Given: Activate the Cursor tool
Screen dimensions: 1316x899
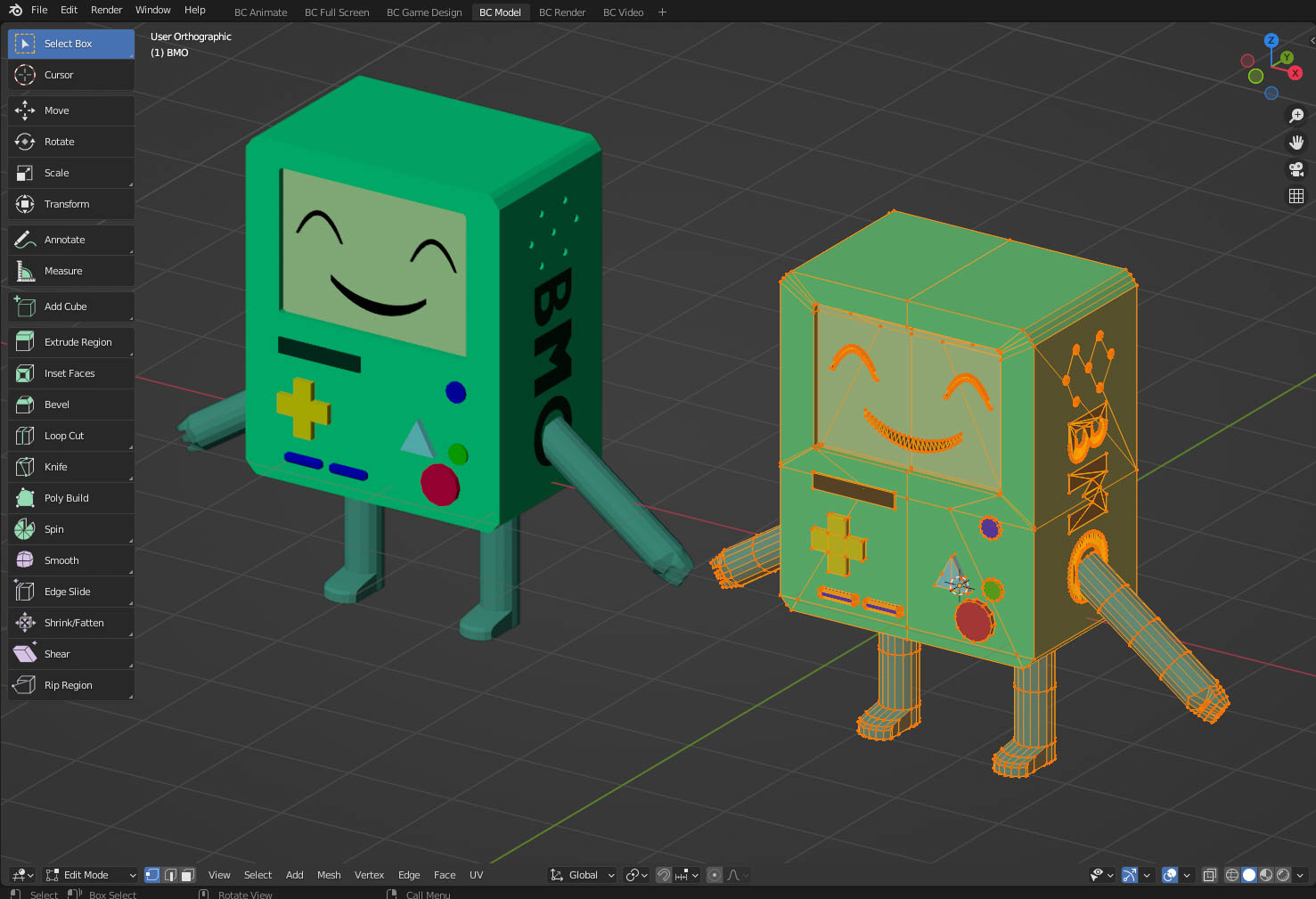Looking at the screenshot, I should coord(71,75).
